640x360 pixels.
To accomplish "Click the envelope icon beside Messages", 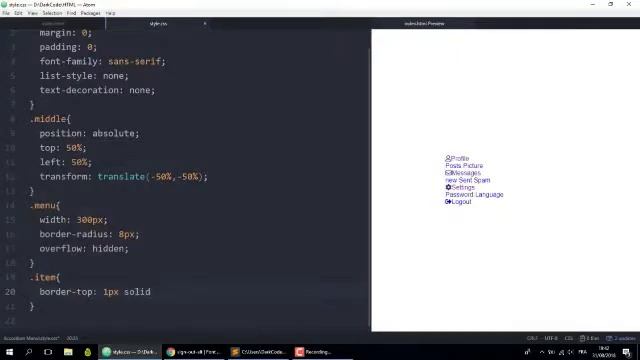I will 448,173.
